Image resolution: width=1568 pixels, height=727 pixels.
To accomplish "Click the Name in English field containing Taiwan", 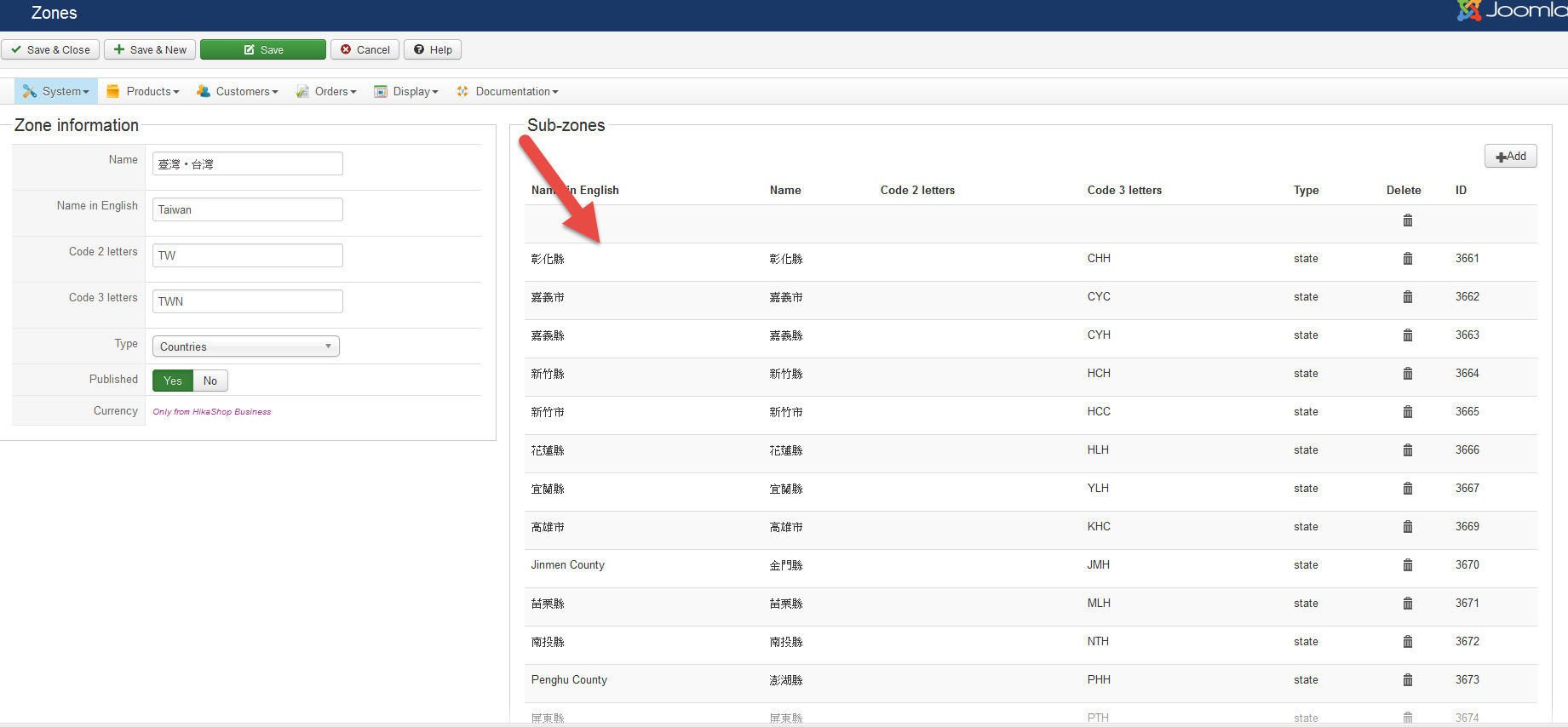I will pos(247,209).
